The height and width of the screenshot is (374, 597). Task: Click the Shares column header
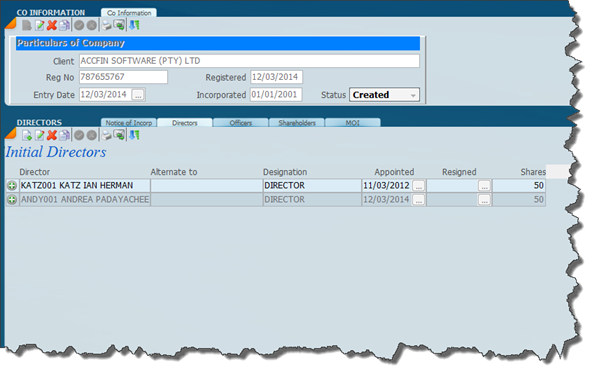click(x=533, y=172)
